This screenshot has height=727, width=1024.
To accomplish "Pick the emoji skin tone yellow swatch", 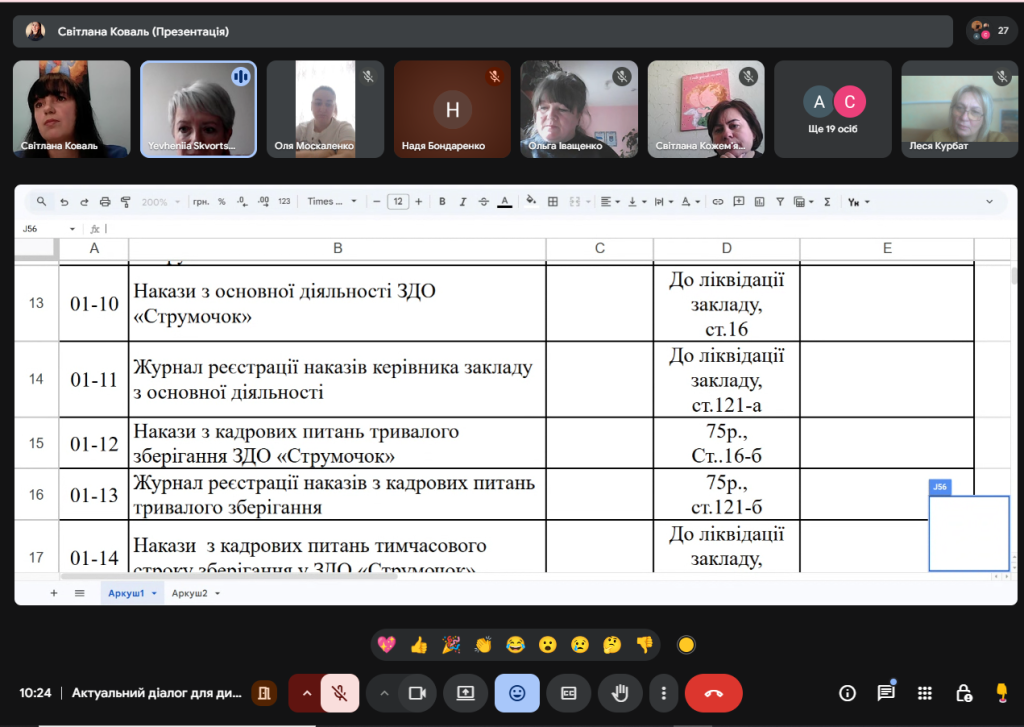I will pyautogui.click(x=686, y=645).
